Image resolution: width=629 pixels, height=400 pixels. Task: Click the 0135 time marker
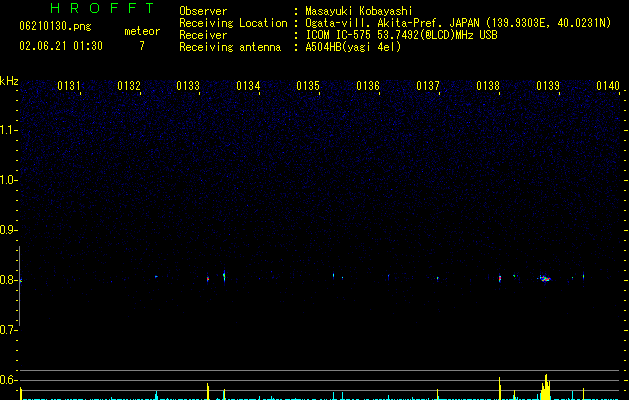coord(308,86)
